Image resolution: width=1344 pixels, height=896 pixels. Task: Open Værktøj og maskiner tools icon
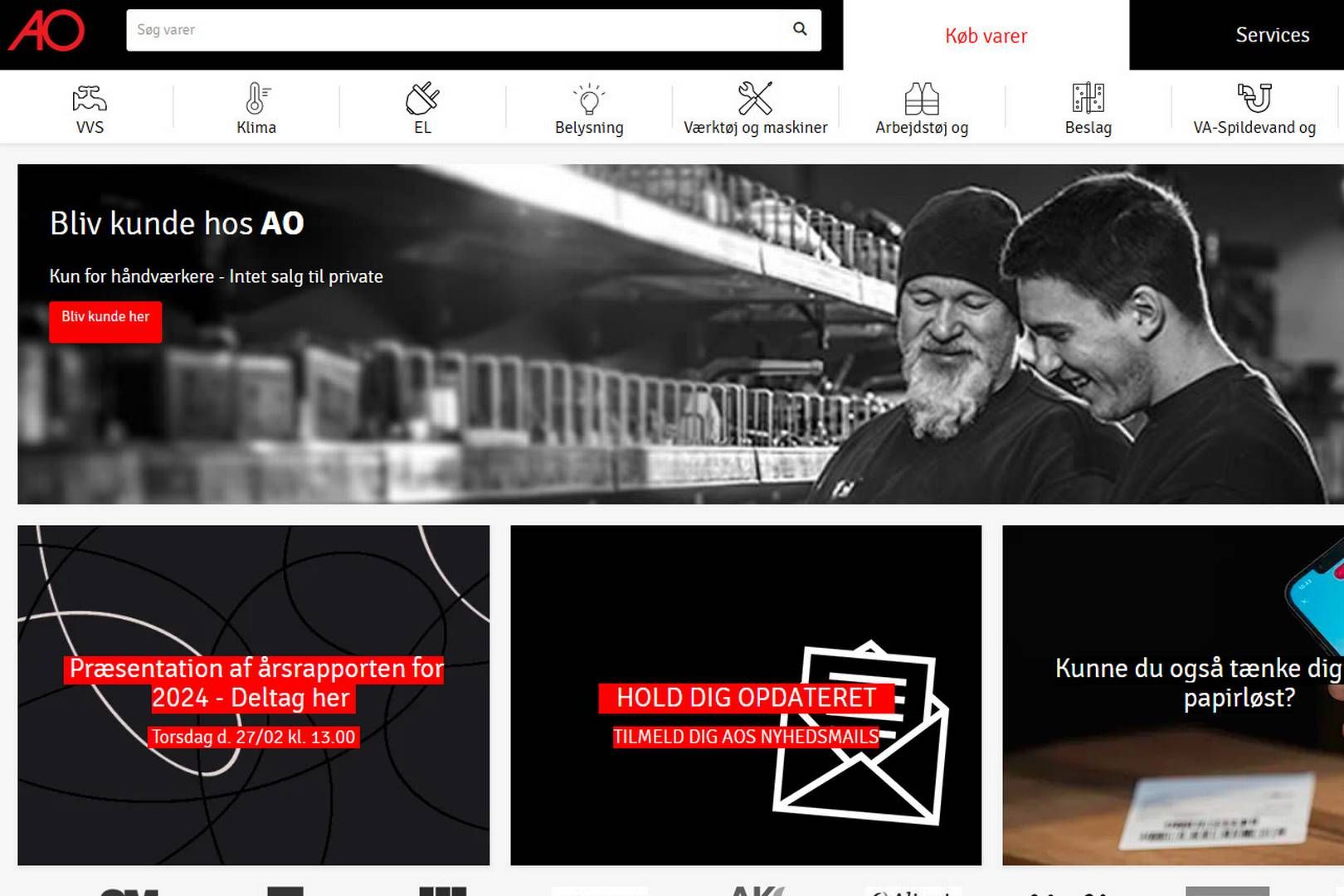tap(755, 99)
